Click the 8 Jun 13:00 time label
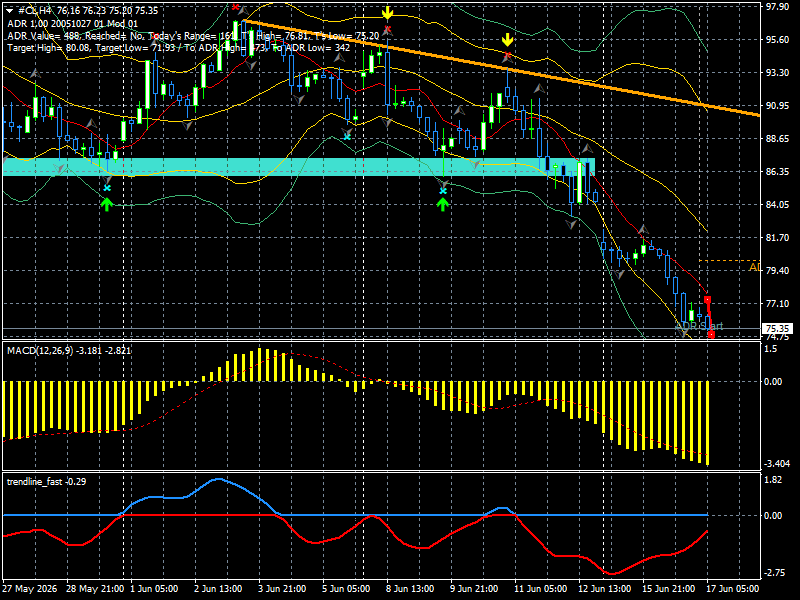The height and width of the screenshot is (600, 800). click(x=410, y=589)
